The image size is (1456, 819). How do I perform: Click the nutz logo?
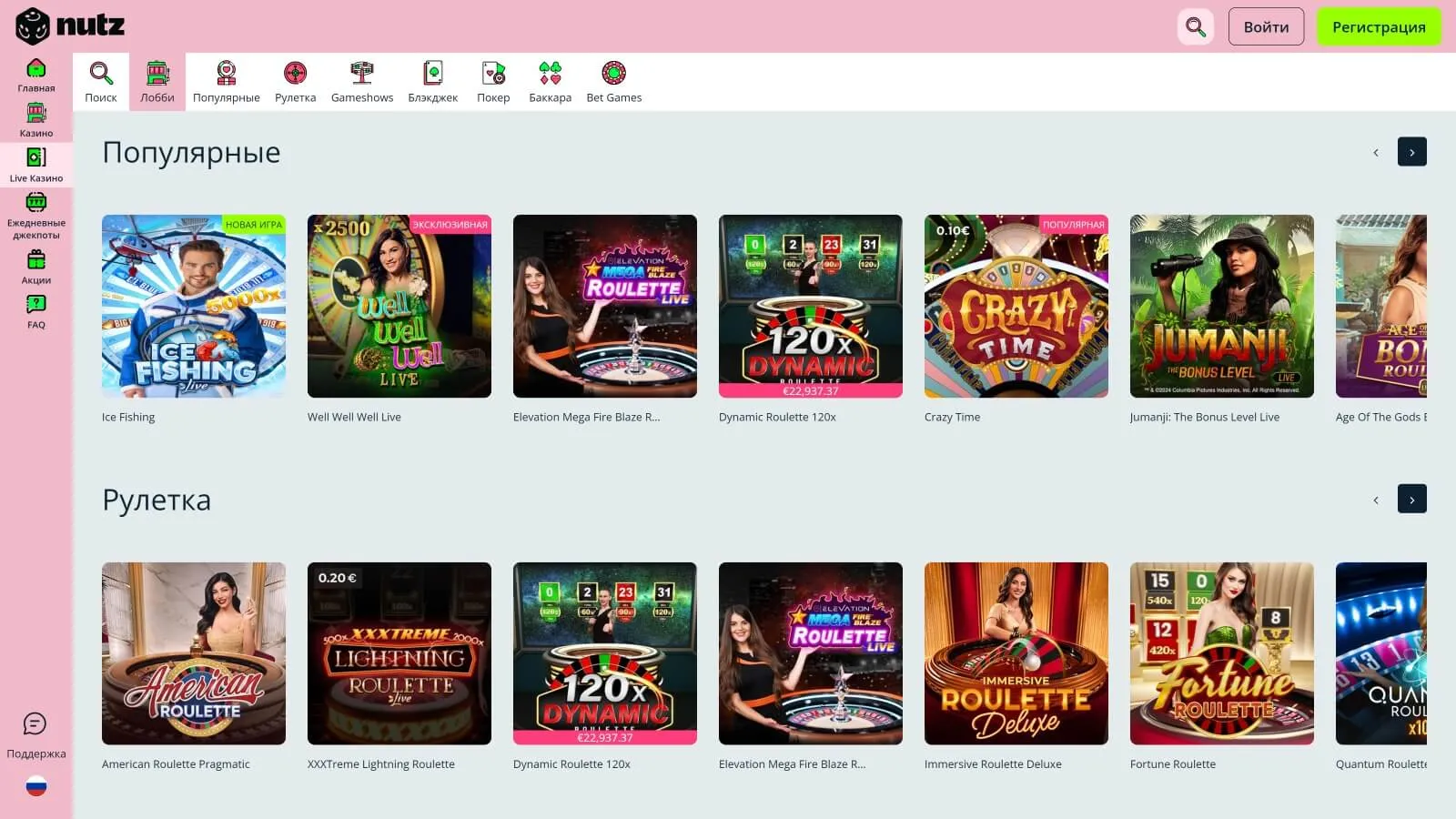pos(70,25)
